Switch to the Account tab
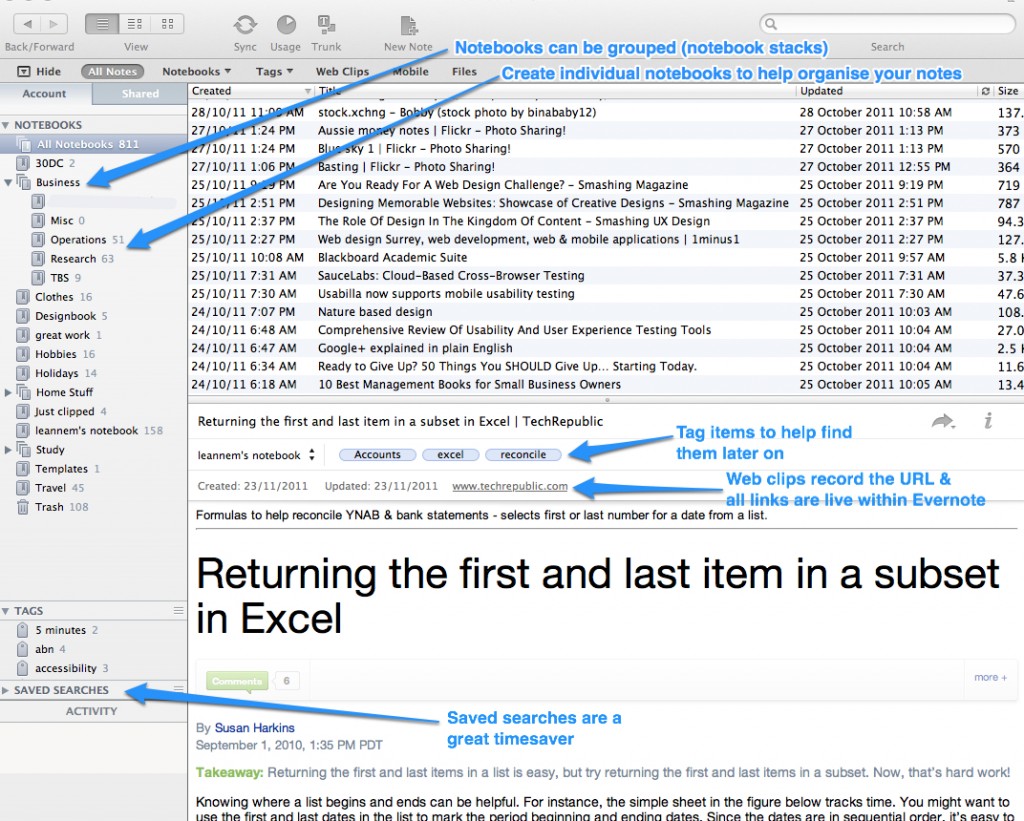The height and width of the screenshot is (821, 1024). 44,93
